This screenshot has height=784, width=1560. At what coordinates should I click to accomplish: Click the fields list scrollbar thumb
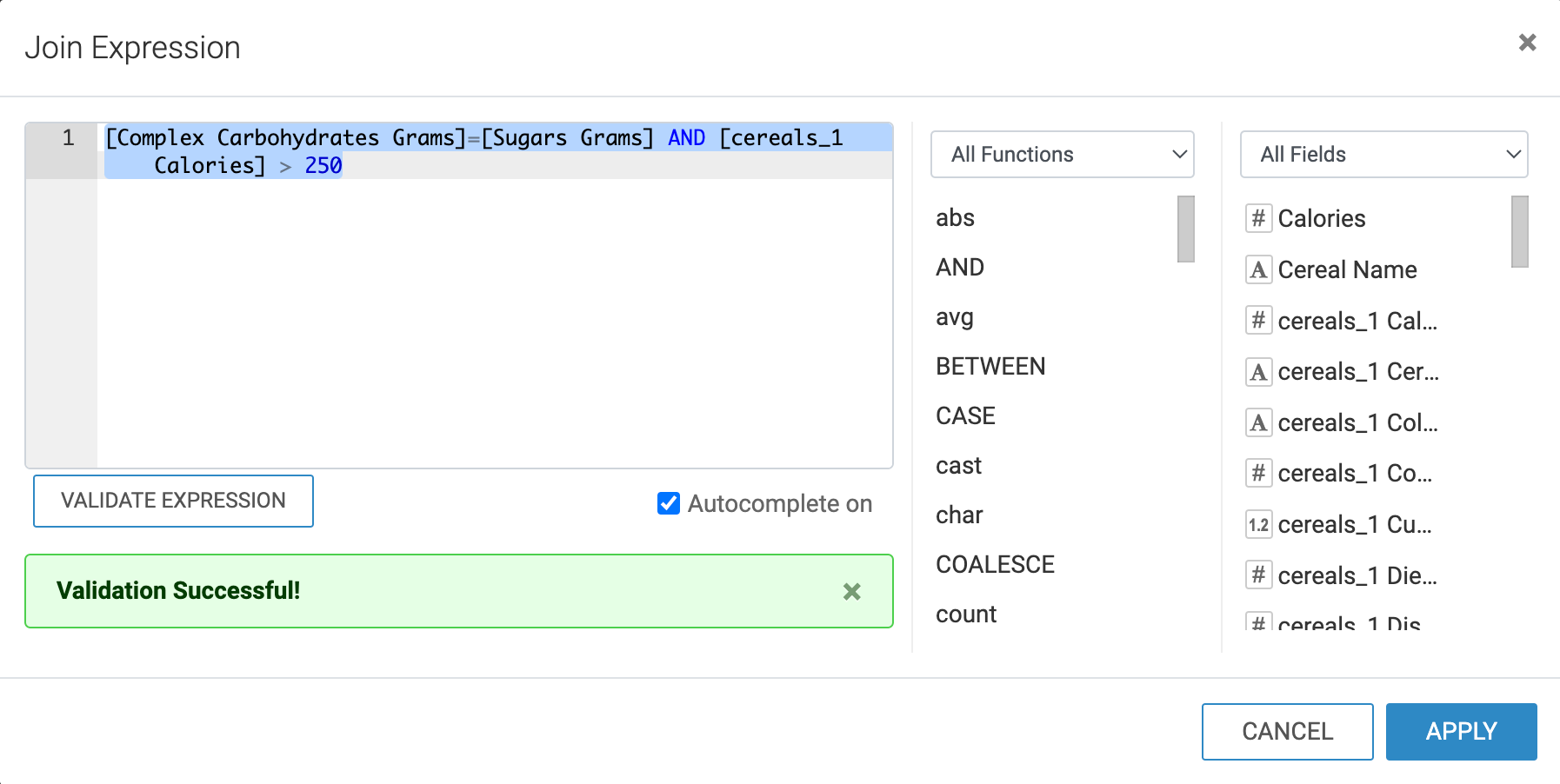pos(1519,231)
